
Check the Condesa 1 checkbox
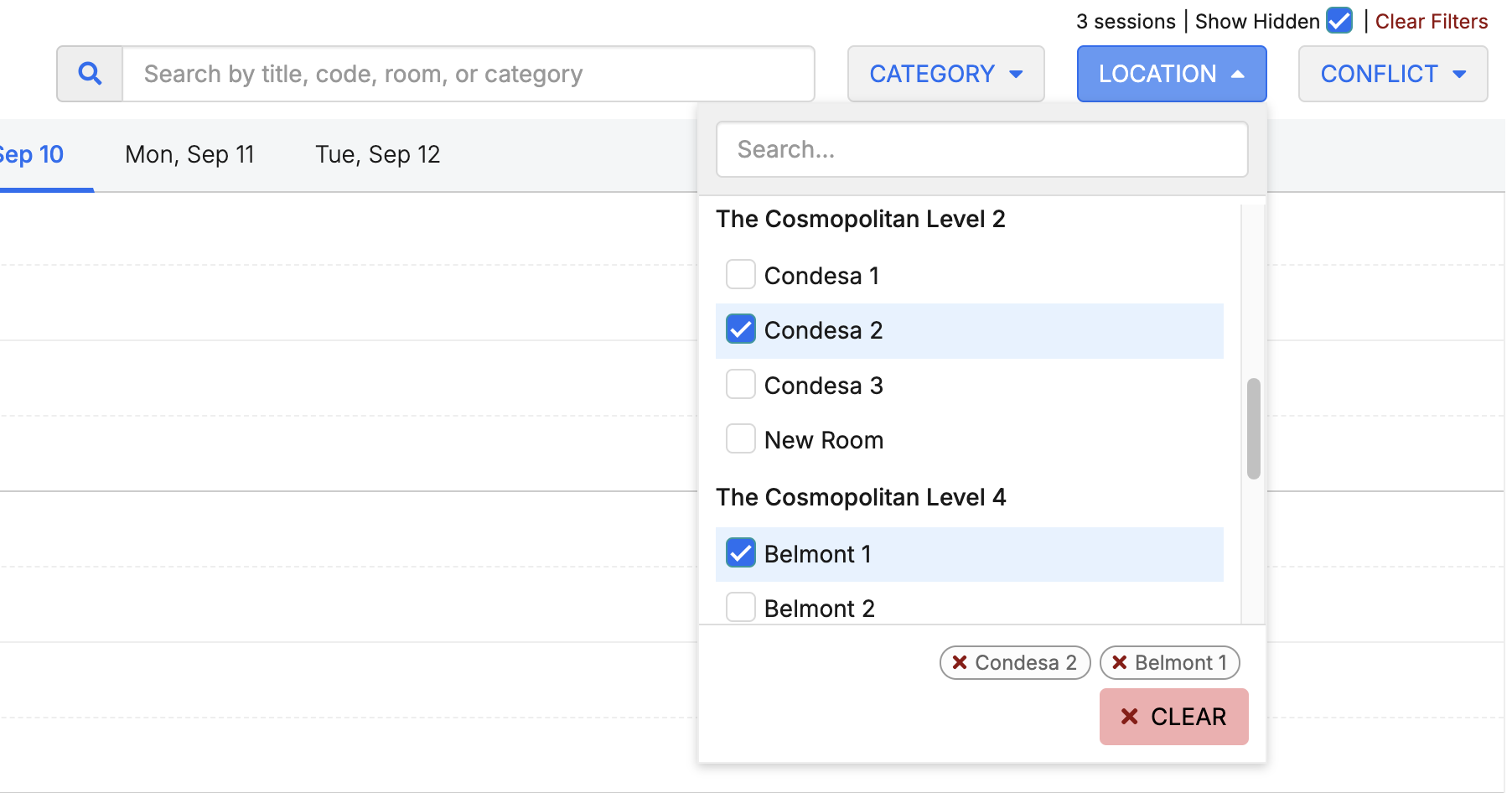(740, 275)
